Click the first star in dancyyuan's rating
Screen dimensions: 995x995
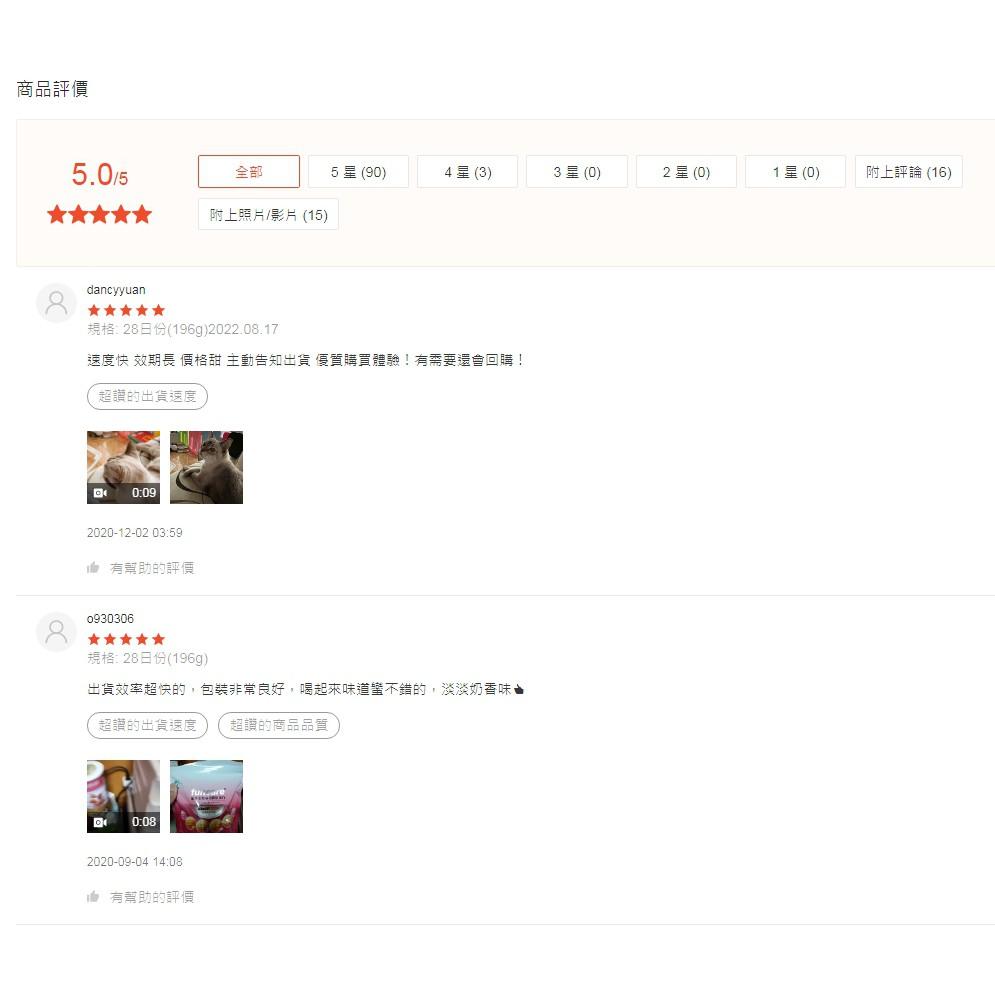93,309
